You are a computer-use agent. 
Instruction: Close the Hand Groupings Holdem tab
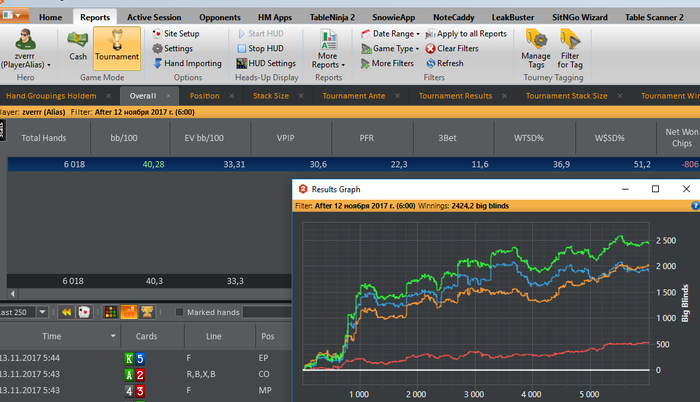pos(108,96)
